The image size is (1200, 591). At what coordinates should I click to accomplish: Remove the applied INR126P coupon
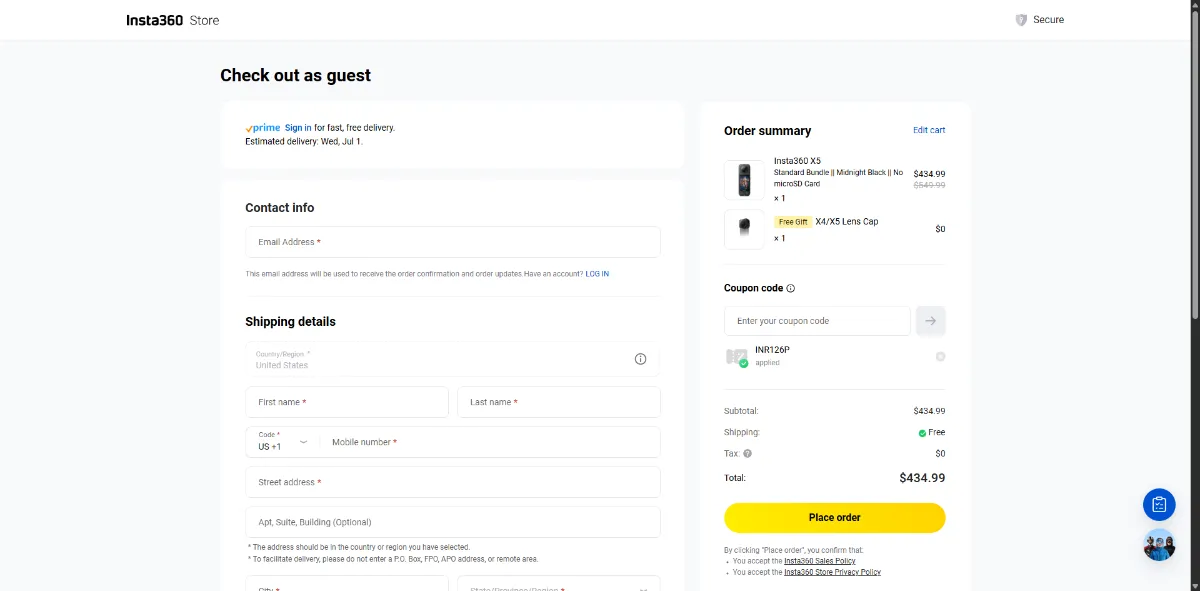click(940, 356)
